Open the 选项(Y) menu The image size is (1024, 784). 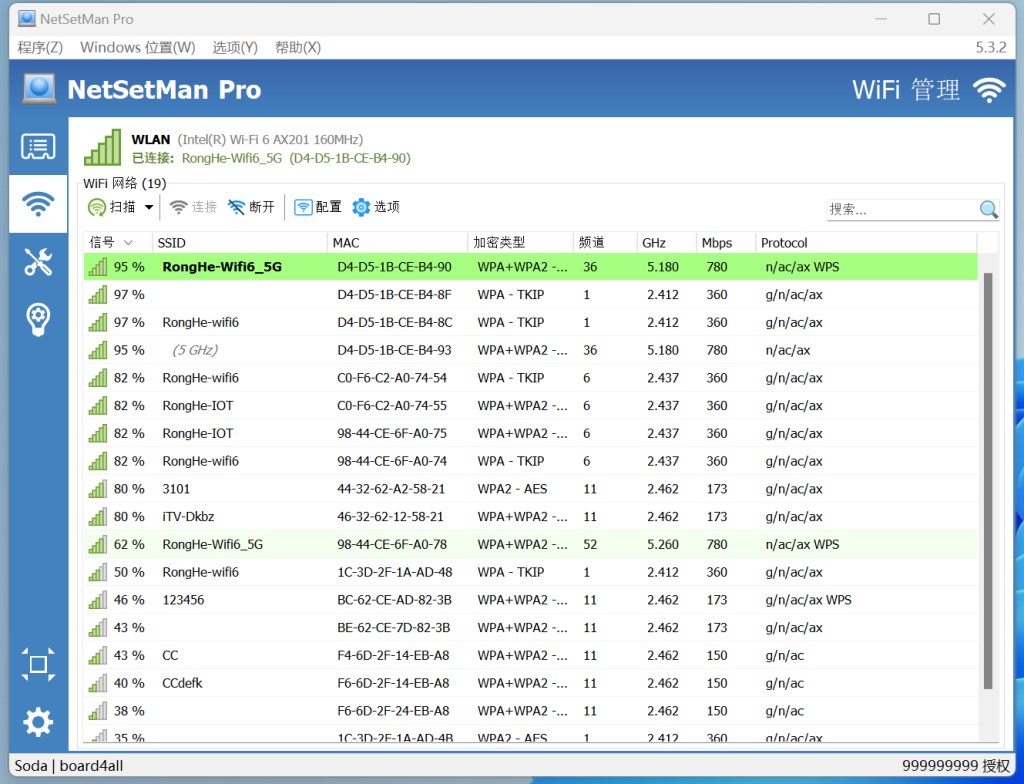[x=234, y=47]
